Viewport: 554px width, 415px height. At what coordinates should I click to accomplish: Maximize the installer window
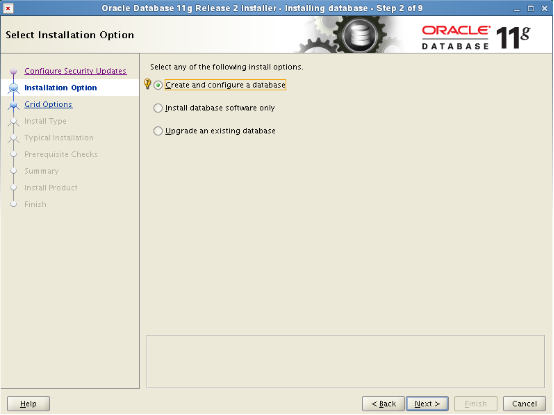(x=531, y=8)
